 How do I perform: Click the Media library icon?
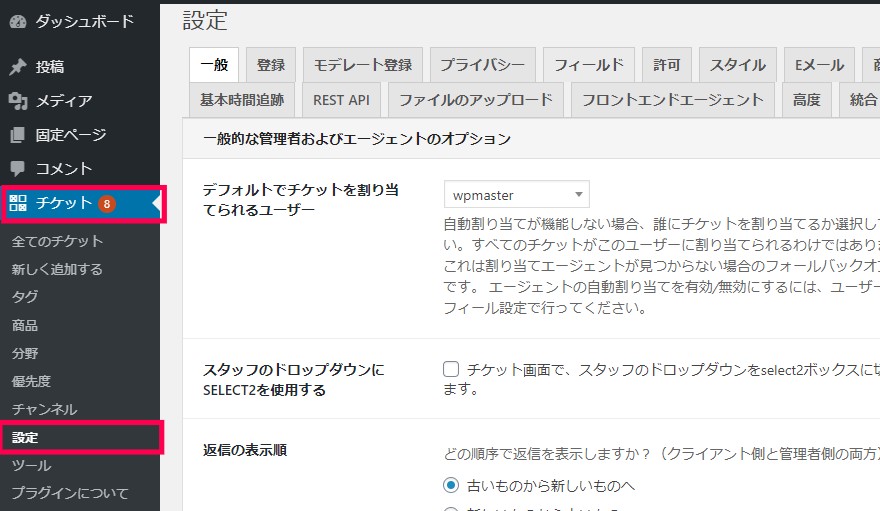[x=18, y=101]
